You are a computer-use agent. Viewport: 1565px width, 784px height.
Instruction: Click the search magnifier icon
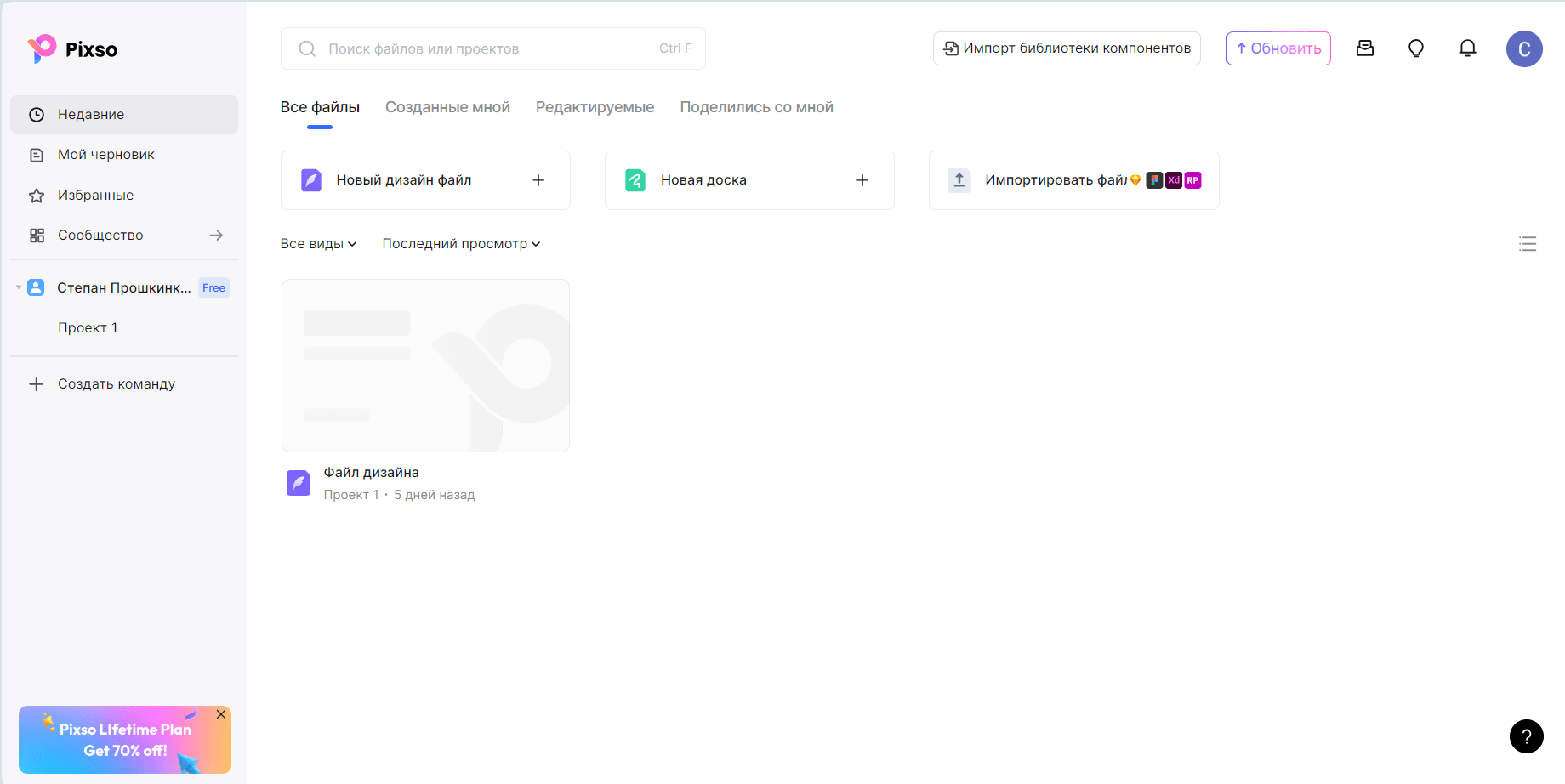307,48
